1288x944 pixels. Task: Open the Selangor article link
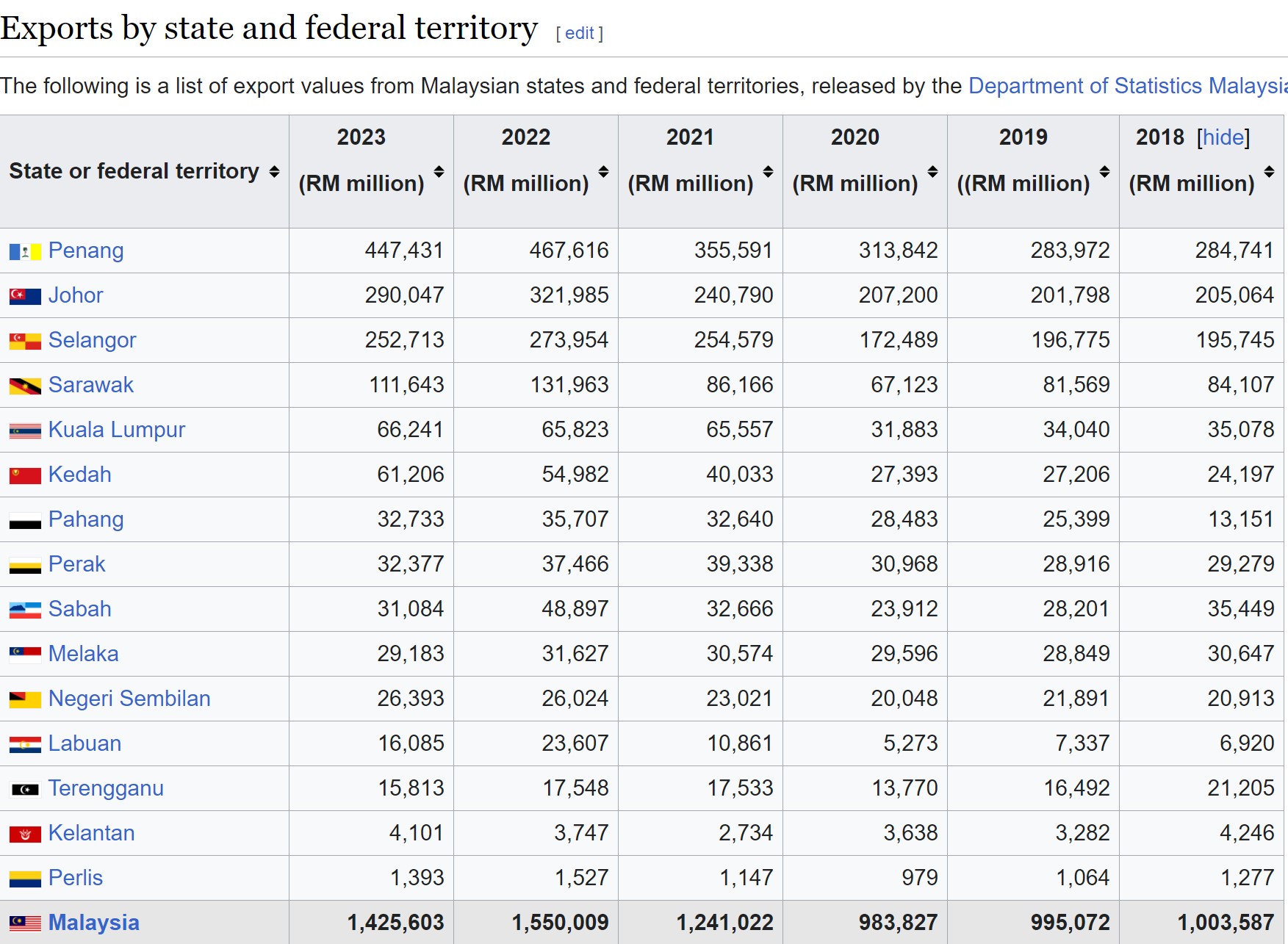tap(92, 340)
